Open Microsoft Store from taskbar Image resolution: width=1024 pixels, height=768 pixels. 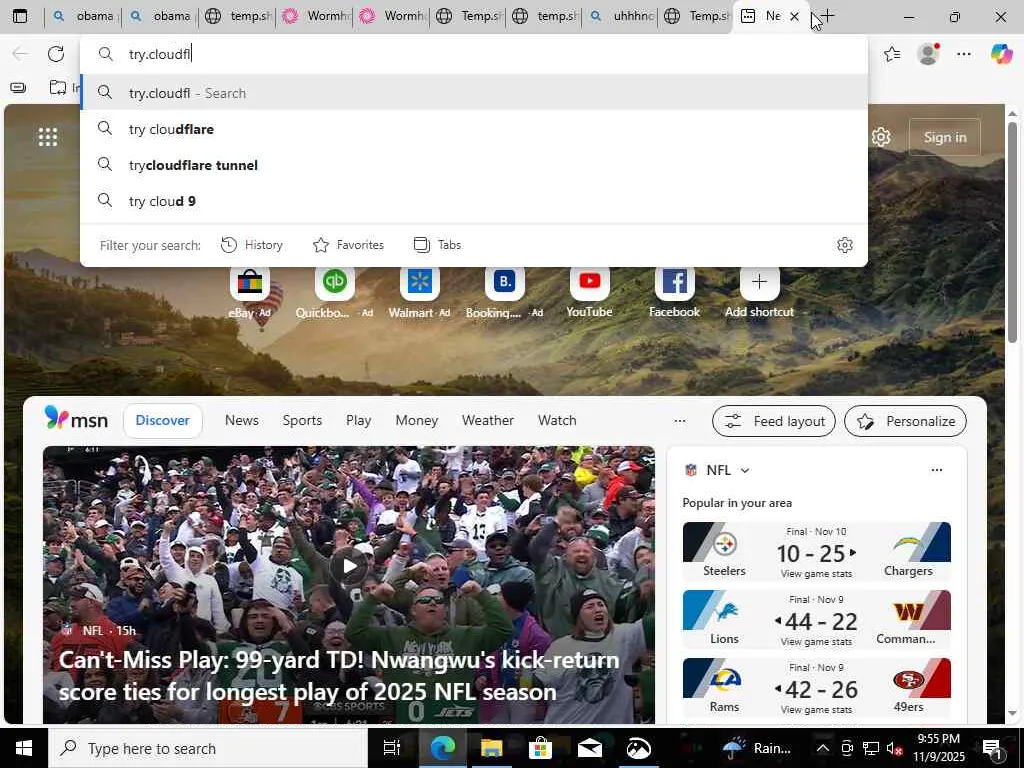540,748
